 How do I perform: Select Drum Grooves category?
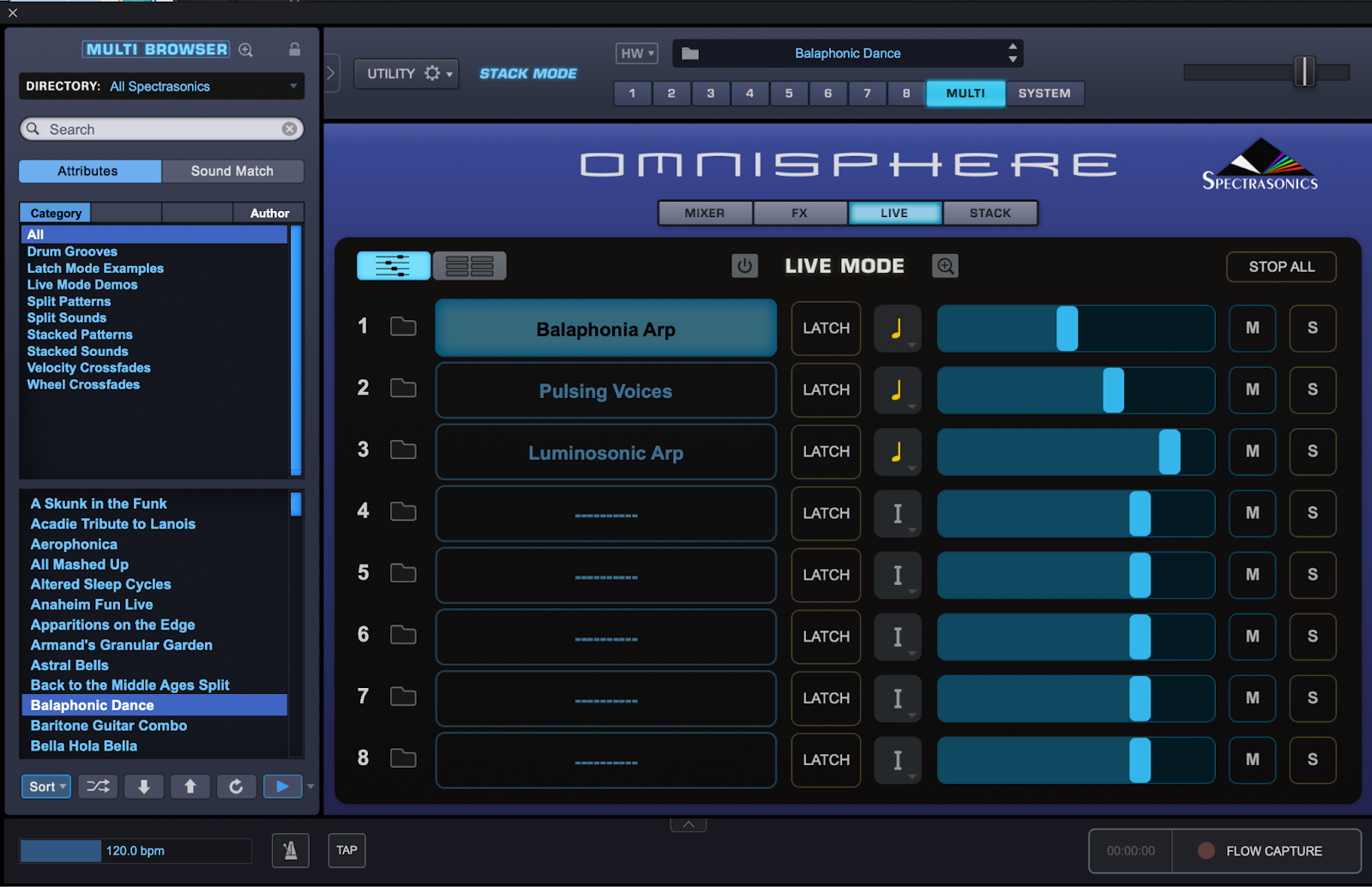(72, 251)
